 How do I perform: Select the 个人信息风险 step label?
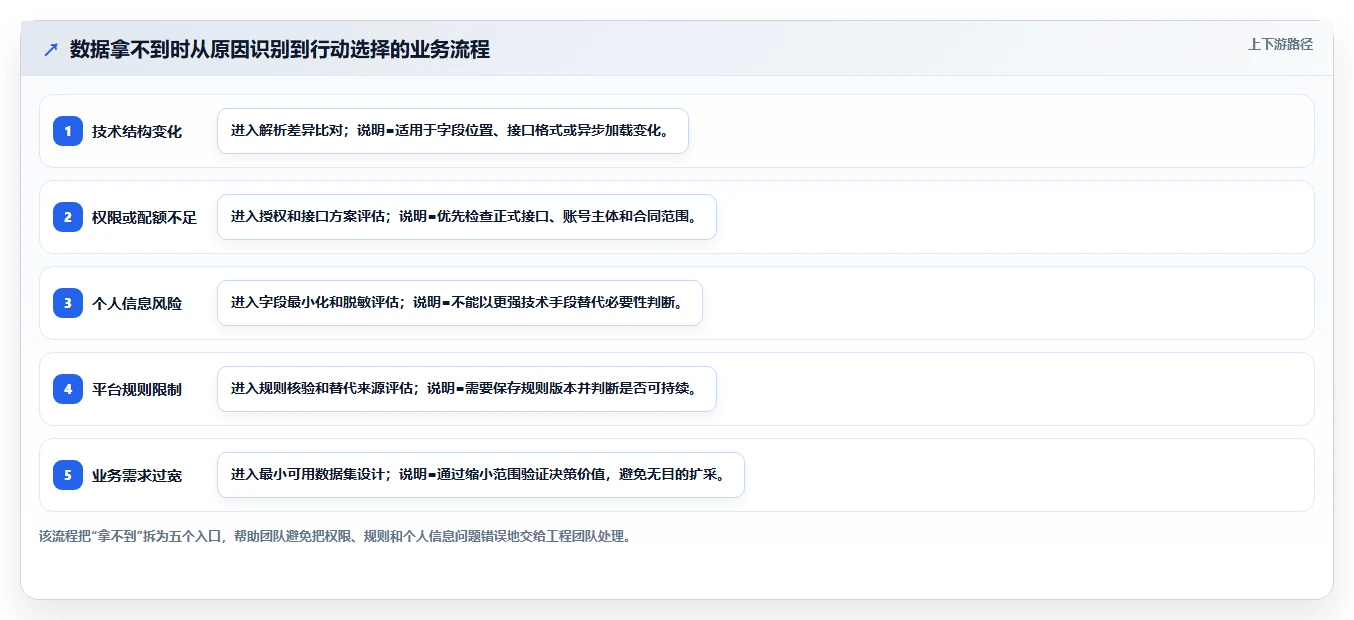point(137,303)
